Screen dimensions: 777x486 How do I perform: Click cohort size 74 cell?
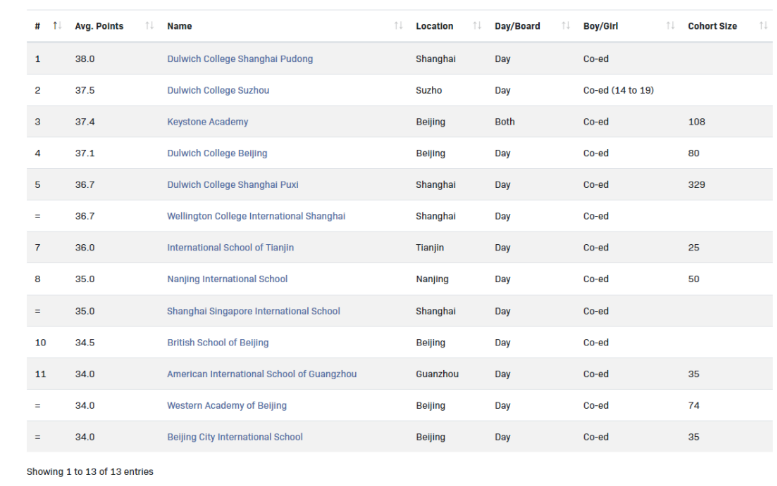(x=693, y=405)
